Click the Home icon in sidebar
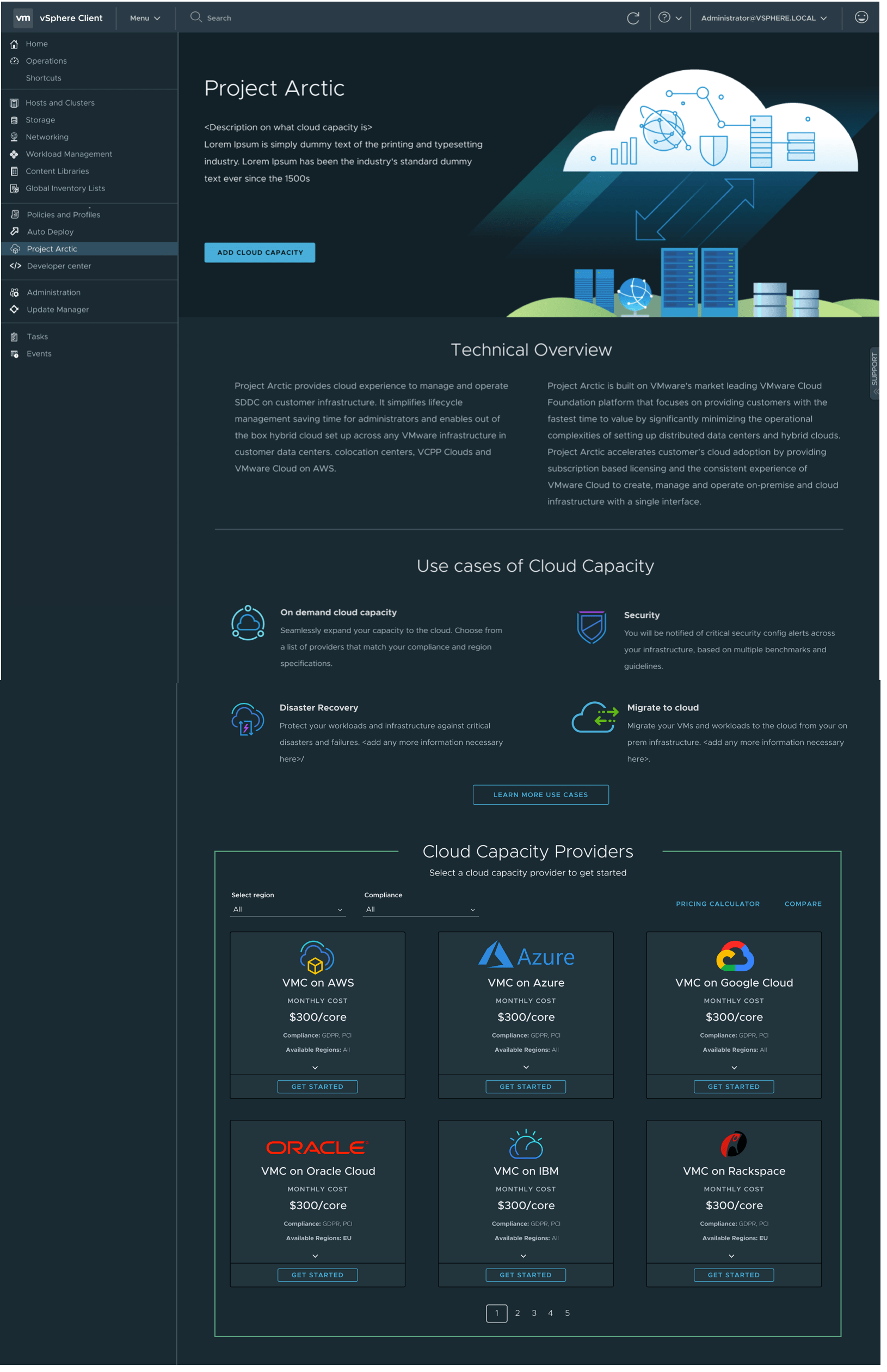 (14, 44)
